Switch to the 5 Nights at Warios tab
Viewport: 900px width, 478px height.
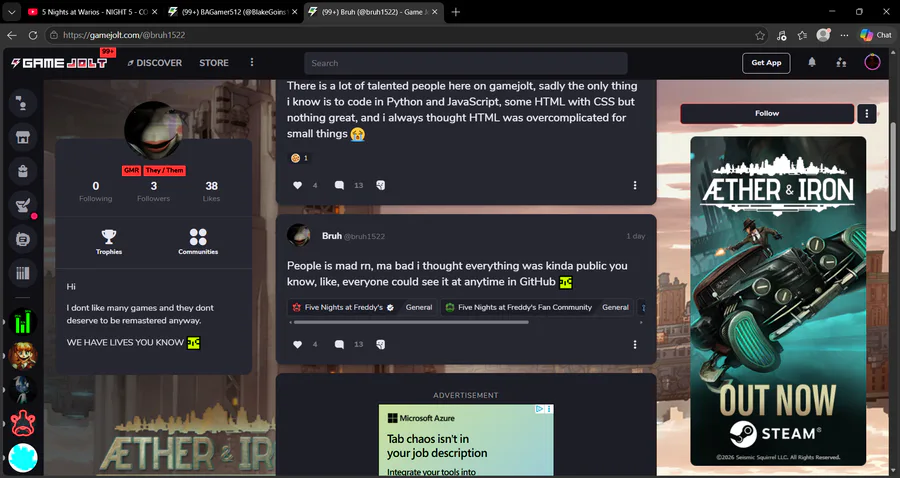92,11
